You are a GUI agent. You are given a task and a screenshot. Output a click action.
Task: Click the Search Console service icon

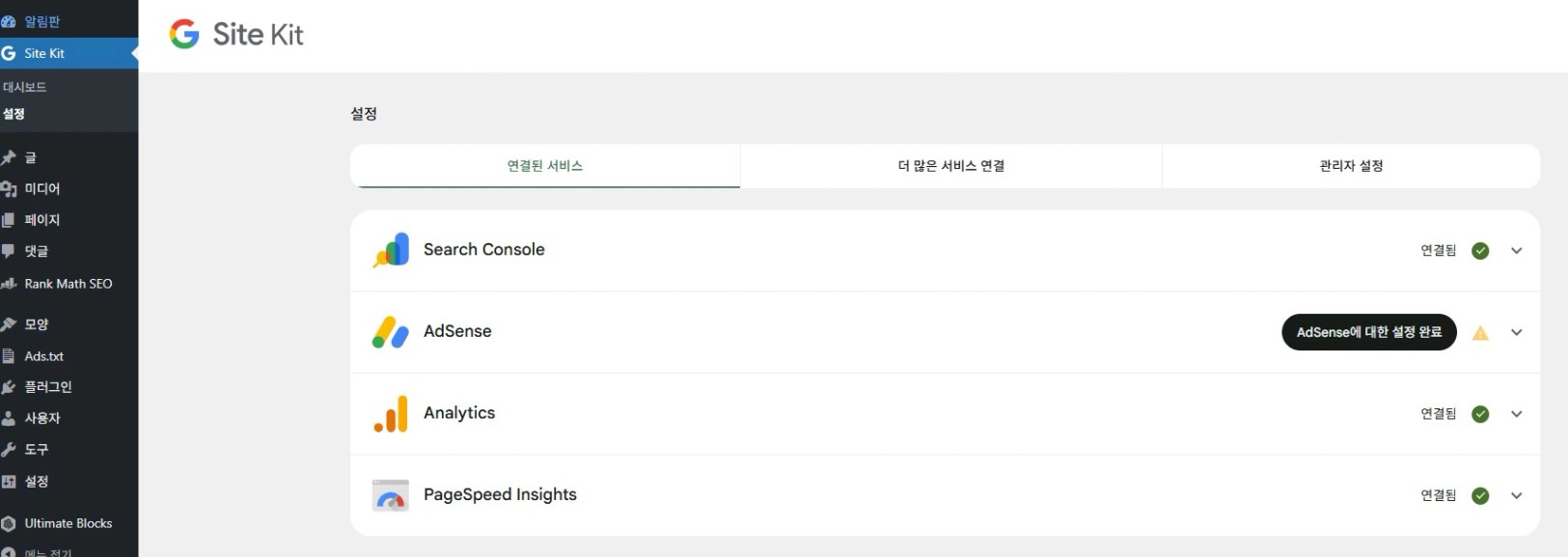pos(391,250)
